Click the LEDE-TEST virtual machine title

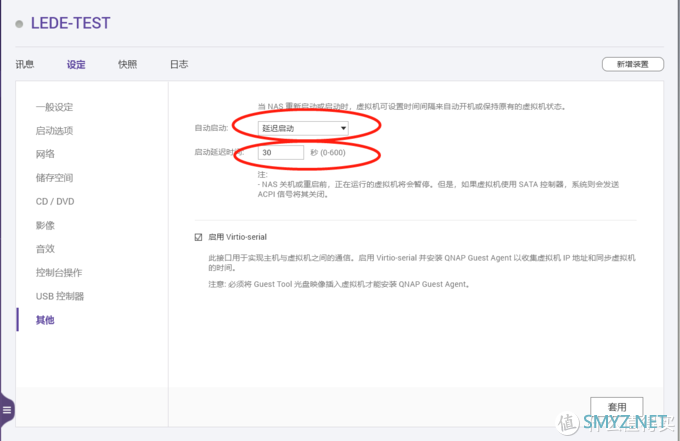(71, 23)
